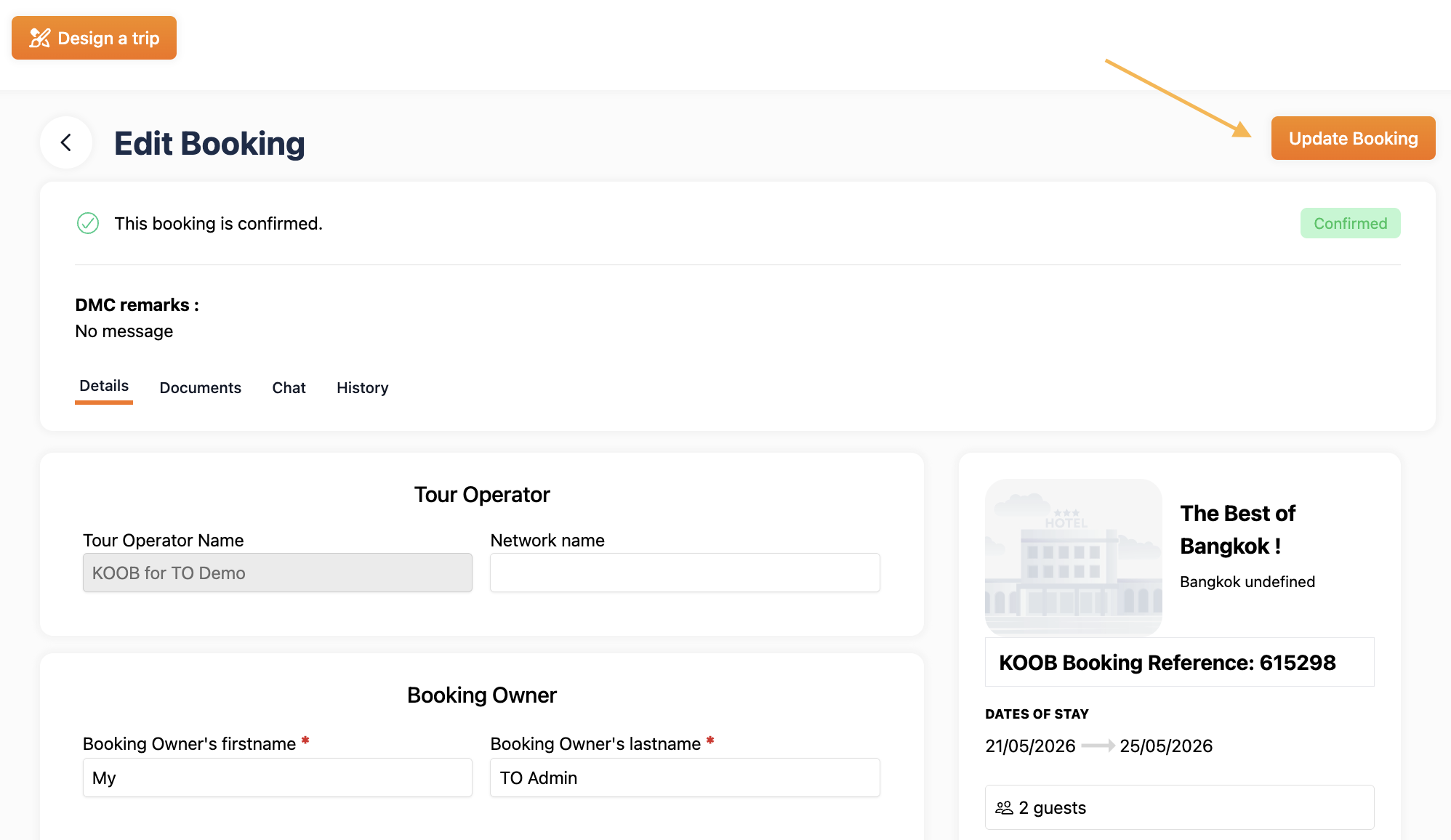Click the dates of stay arrow icon
1451x840 pixels.
(1098, 746)
